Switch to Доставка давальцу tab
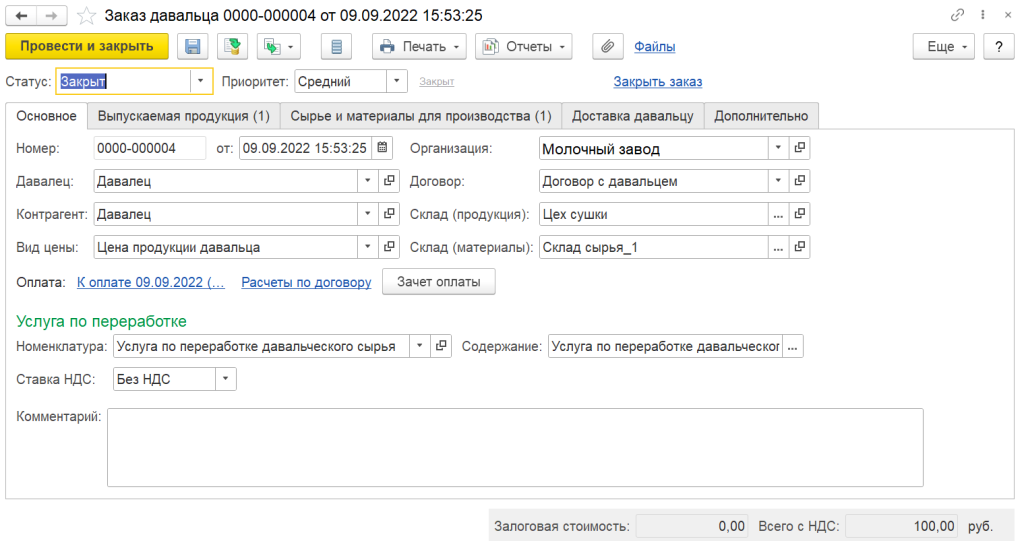This screenshot has width=1024, height=541. (633, 116)
